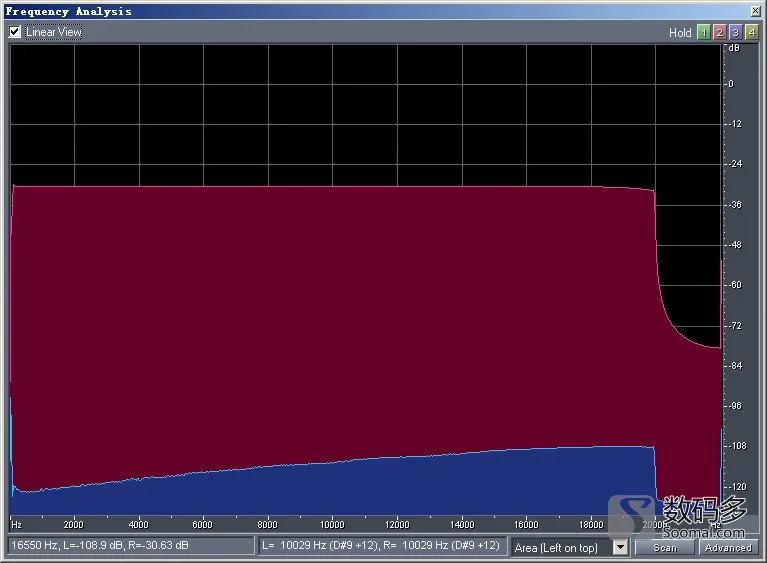Viewport: 767px width, 563px height.
Task: Open the Area (Left on top) dropdown arrow
Action: (x=620, y=547)
